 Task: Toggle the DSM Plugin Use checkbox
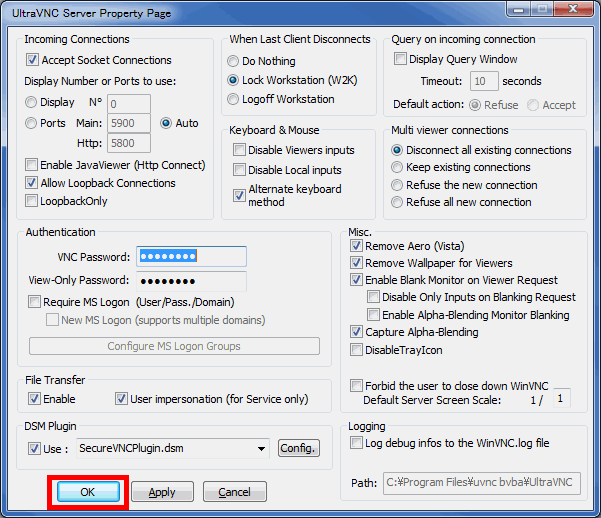(34, 449)
